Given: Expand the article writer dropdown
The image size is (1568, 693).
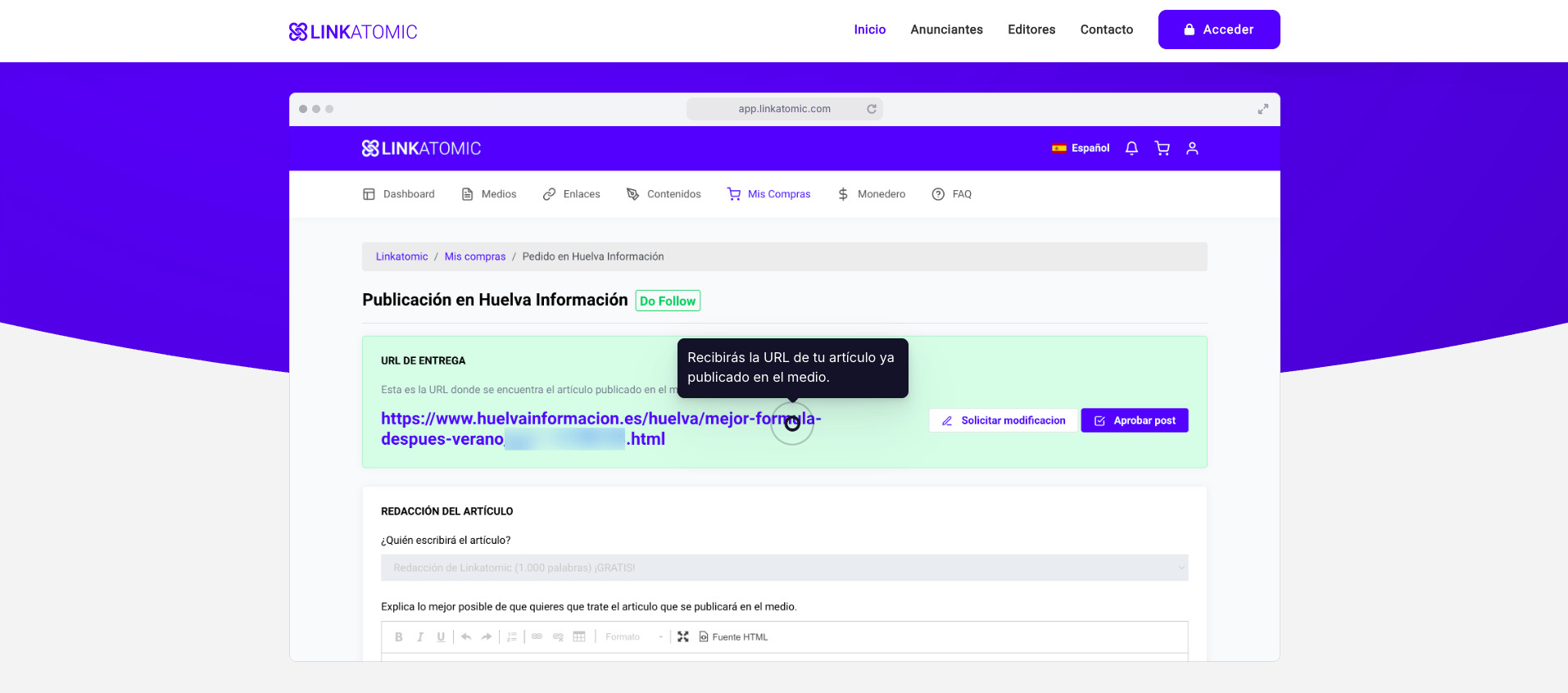Looking at the screenshot, I should [784, 568].
